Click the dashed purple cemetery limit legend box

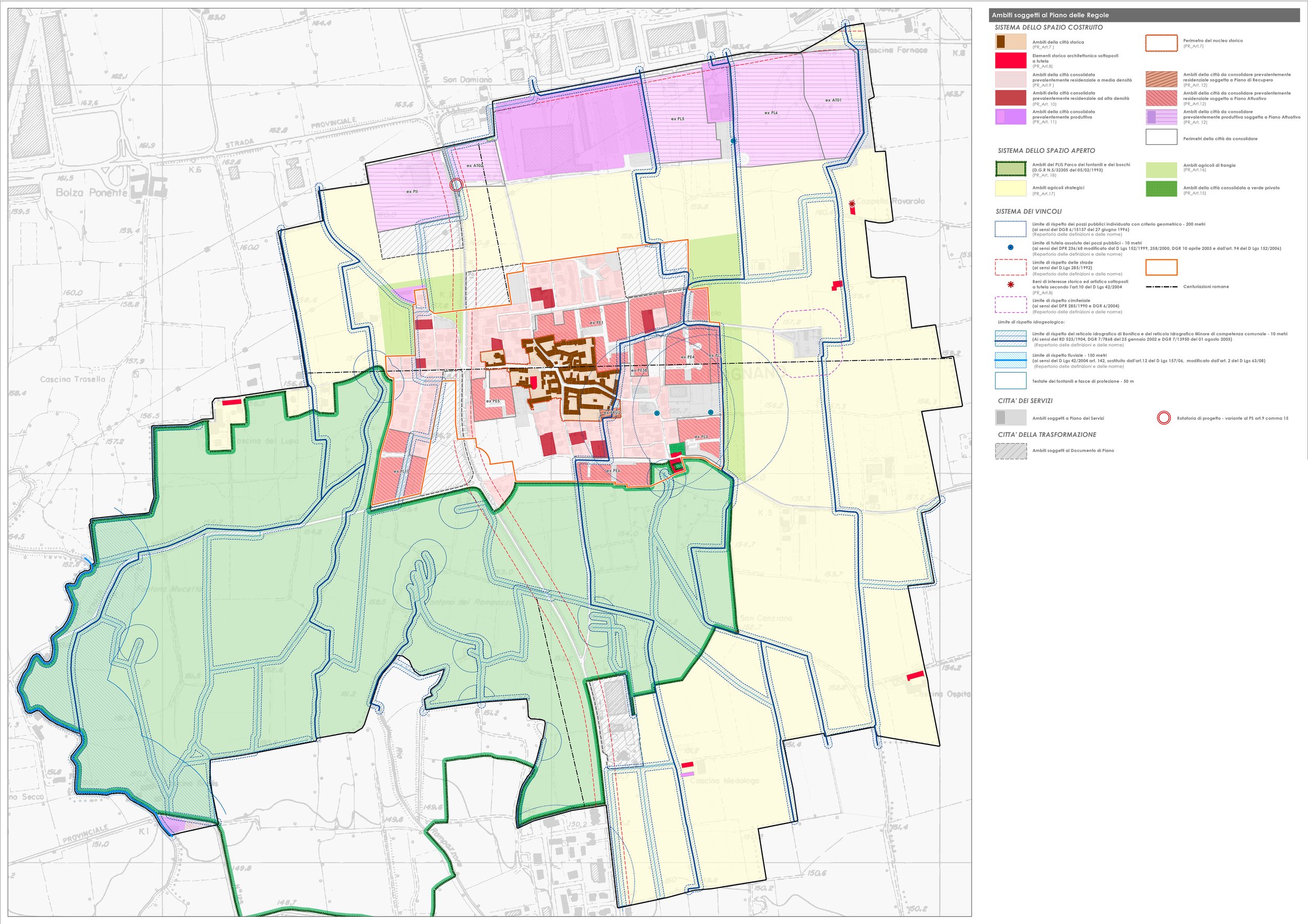point(1011,304)
